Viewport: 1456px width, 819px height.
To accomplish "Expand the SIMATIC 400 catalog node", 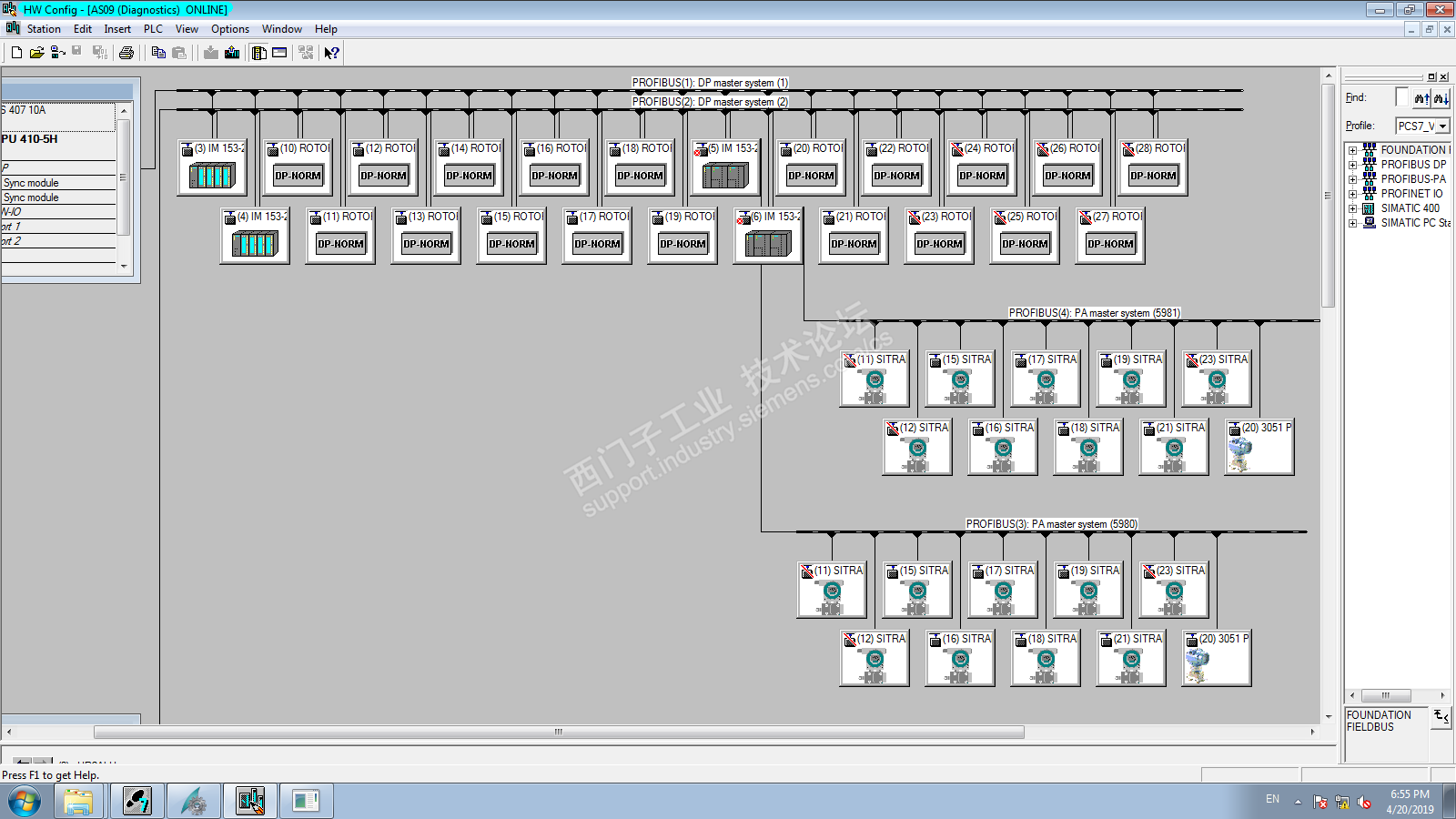I will tap(1352, 208).
